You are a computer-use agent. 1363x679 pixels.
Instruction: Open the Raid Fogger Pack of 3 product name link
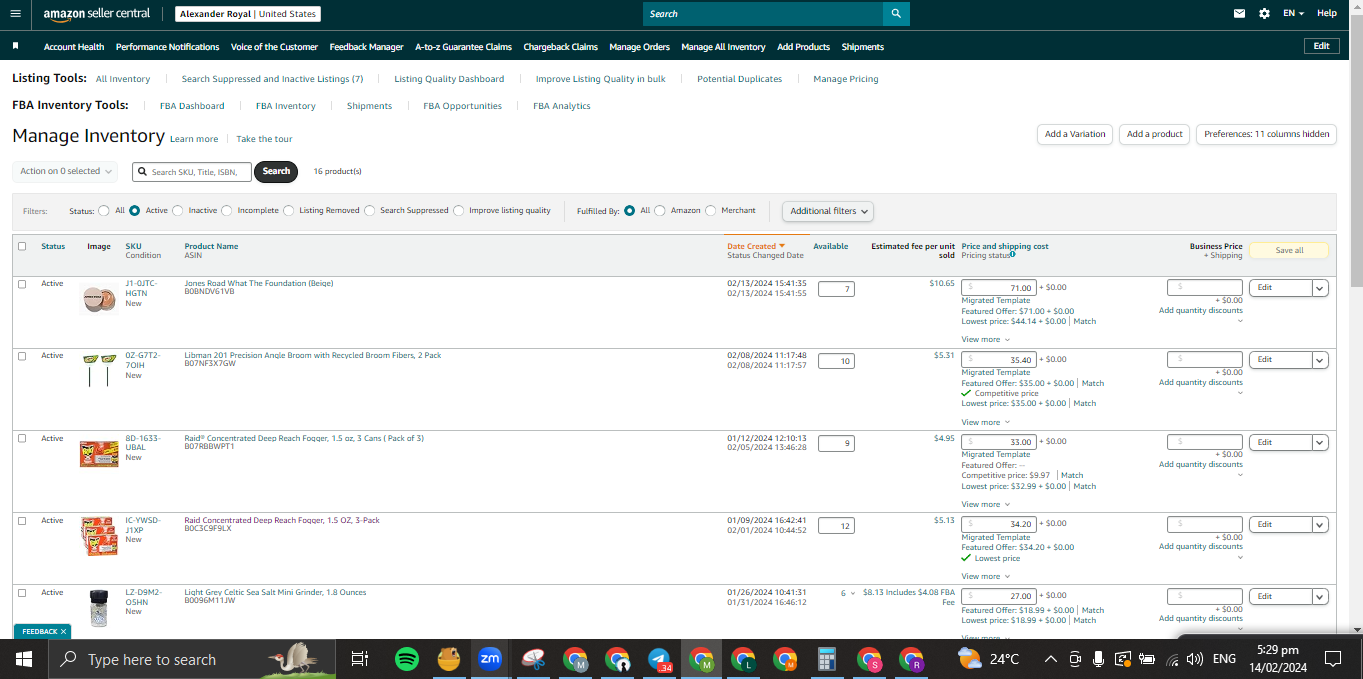pyautogui.click(x=304, y=438)
